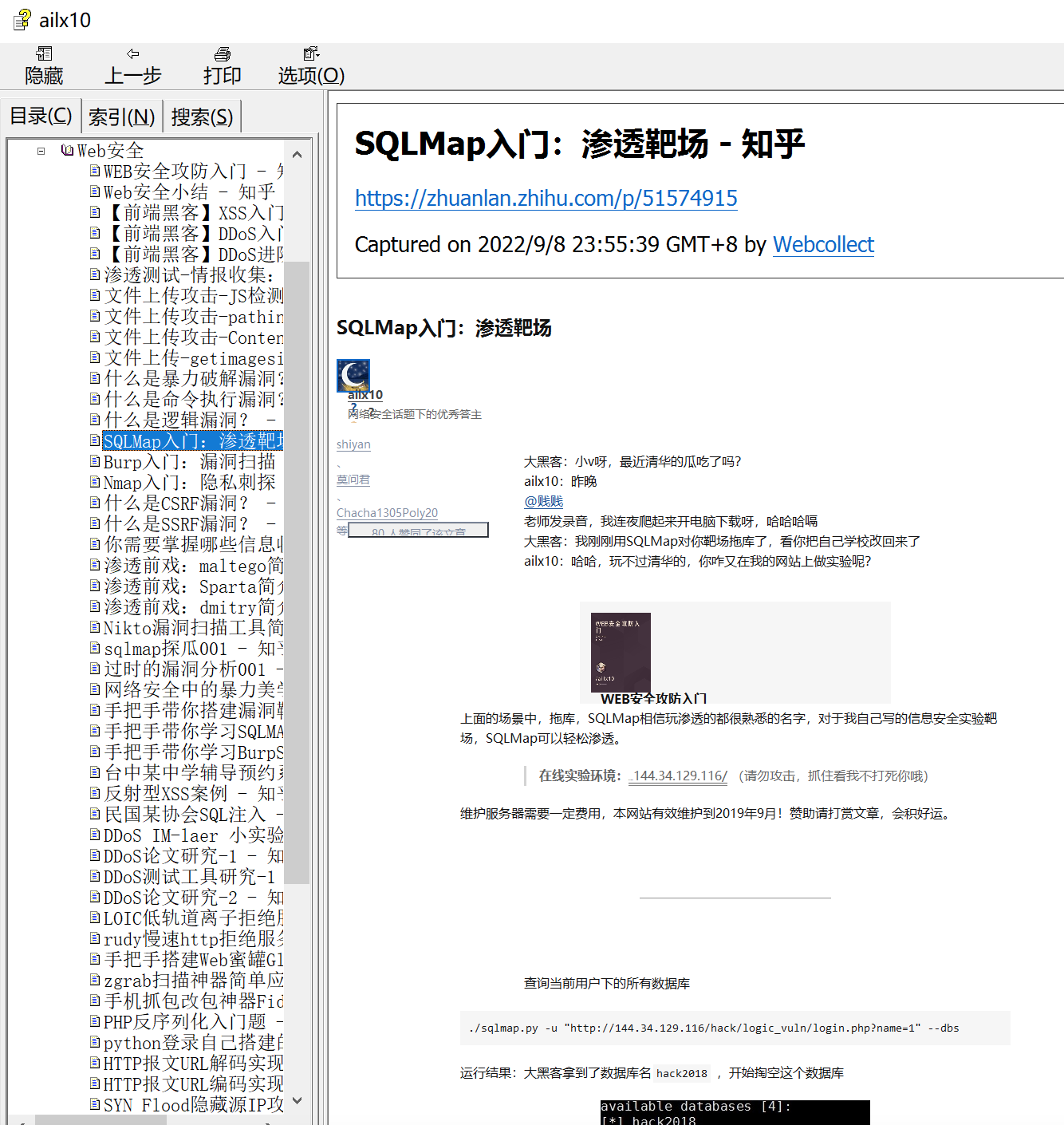The width and height of the screenshot is (1064, 1125).
Task: Select Nmap入门：隐私刺探 tree topic
Action: (189, 482)
